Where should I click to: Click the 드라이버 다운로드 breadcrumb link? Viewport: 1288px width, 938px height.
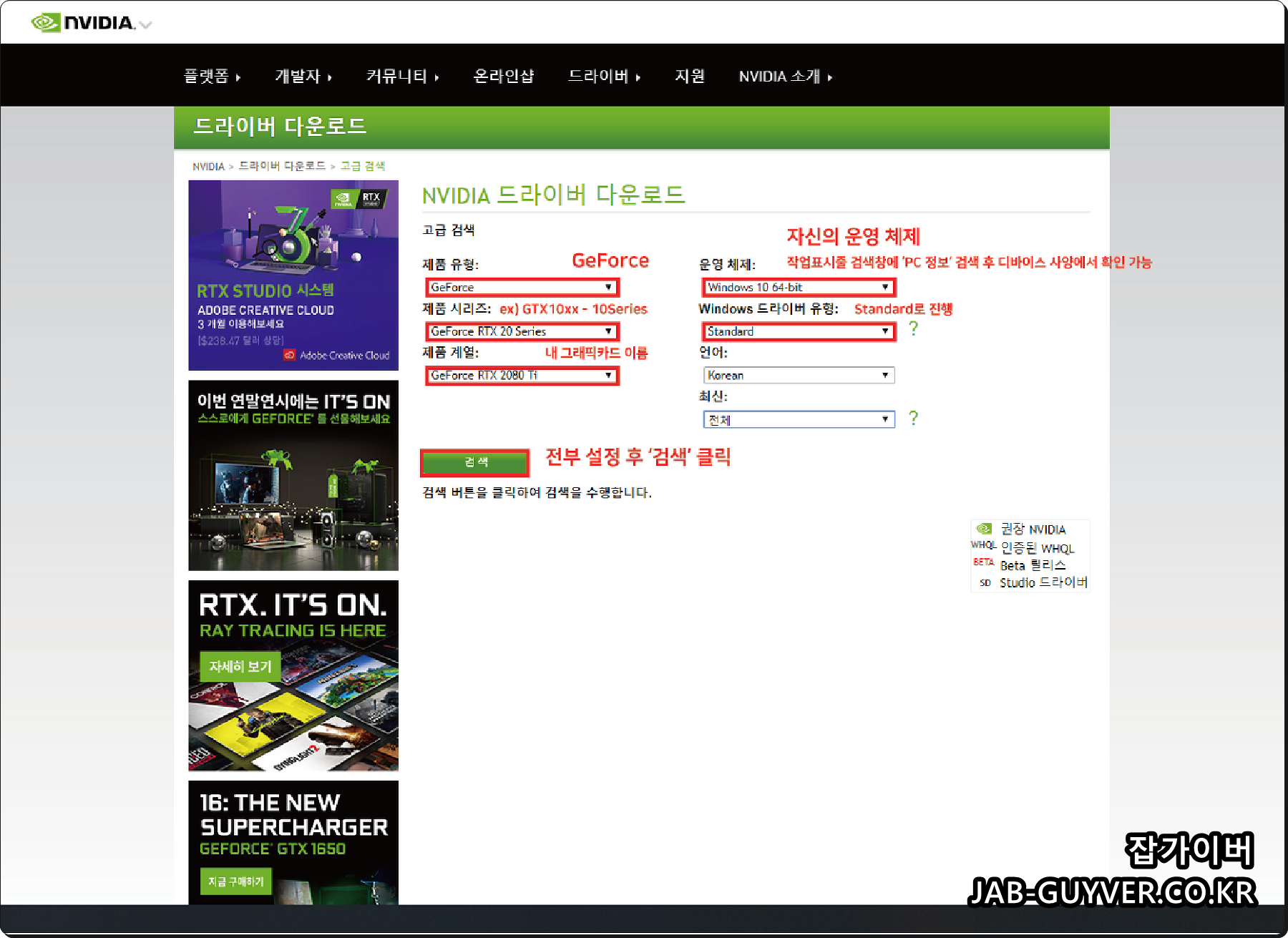click(x=282, y=166)
